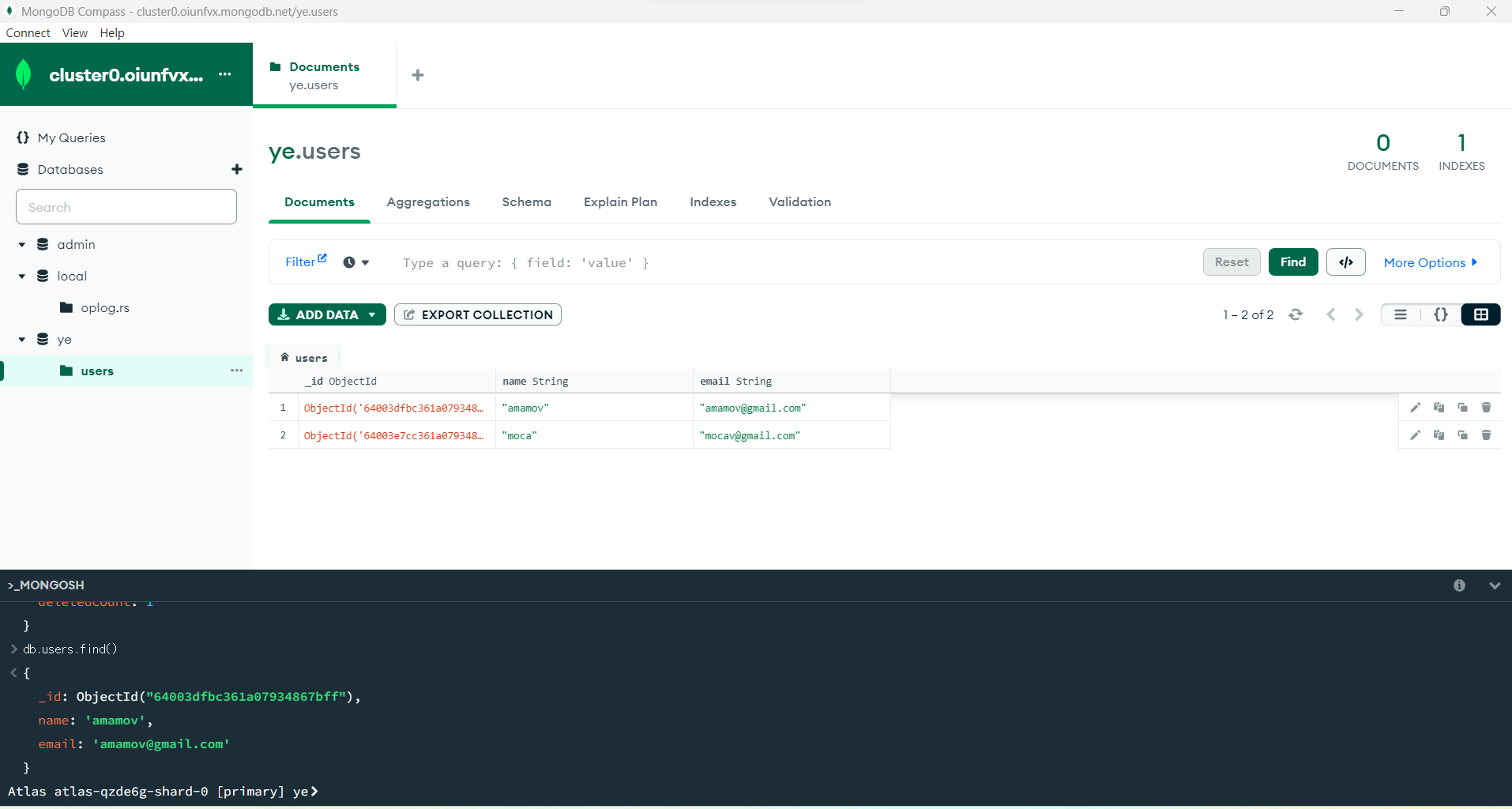Focus the sidebar database Search field
1512x809 pixels.
[126, 207]
